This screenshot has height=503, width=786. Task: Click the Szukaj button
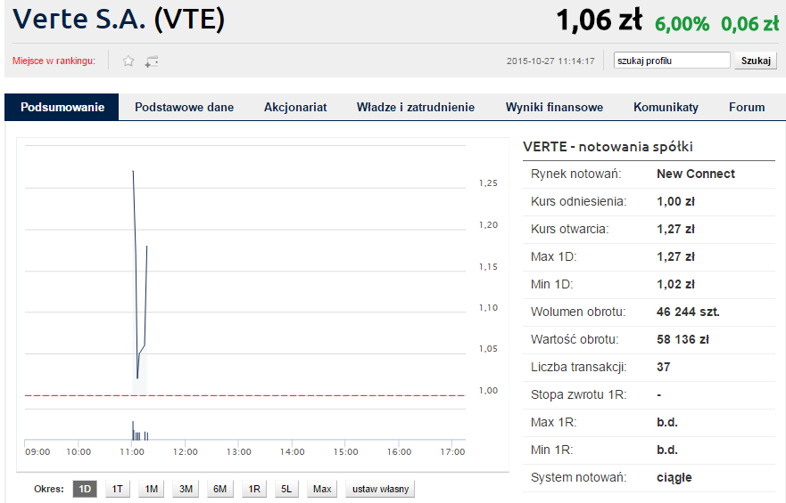pos(755,61)
